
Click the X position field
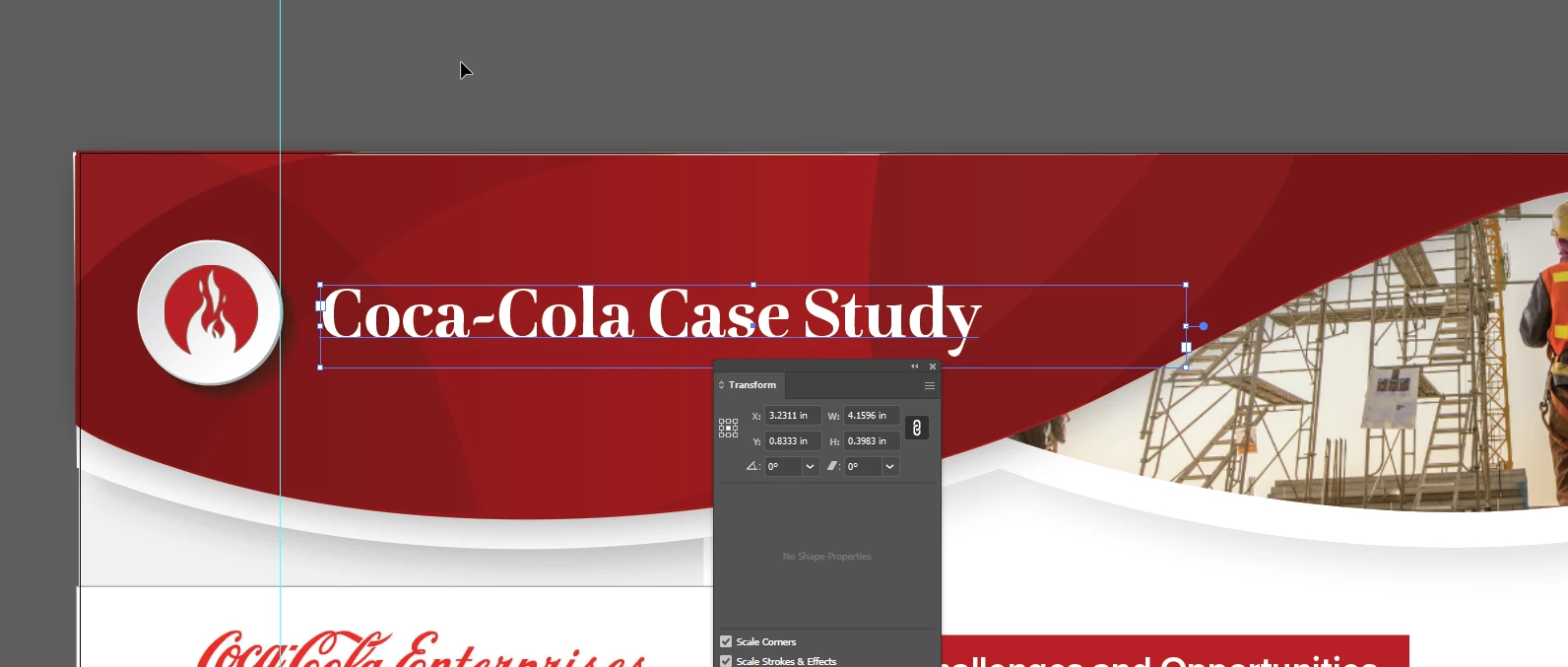(793, 416)
